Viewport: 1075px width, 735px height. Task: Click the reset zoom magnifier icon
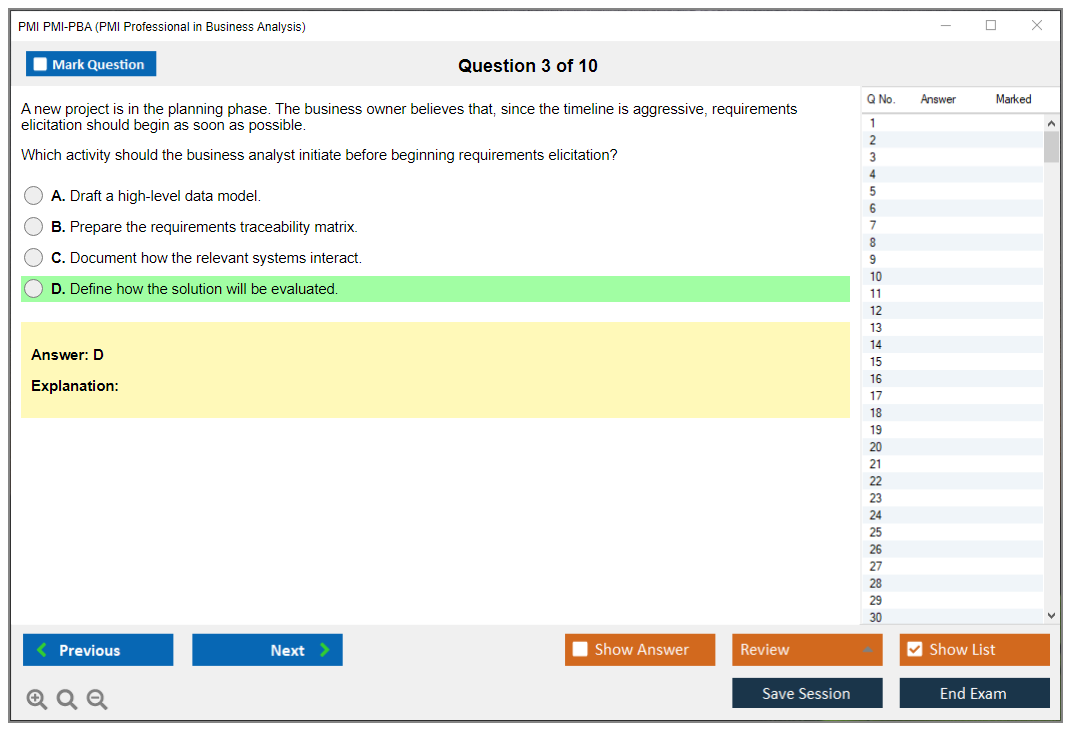(x=67, y=700)
